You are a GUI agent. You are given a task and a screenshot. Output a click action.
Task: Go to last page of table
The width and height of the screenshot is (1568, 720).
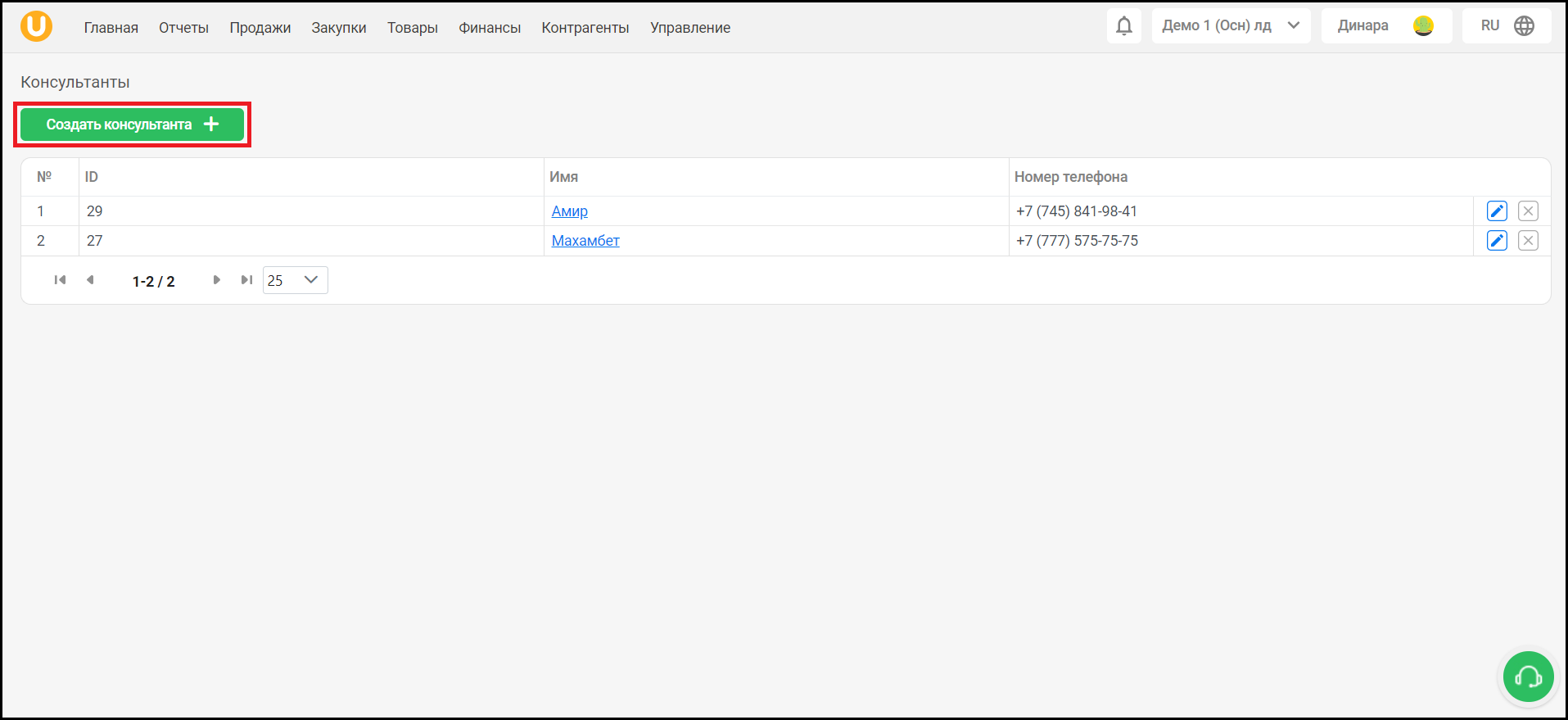246,280
